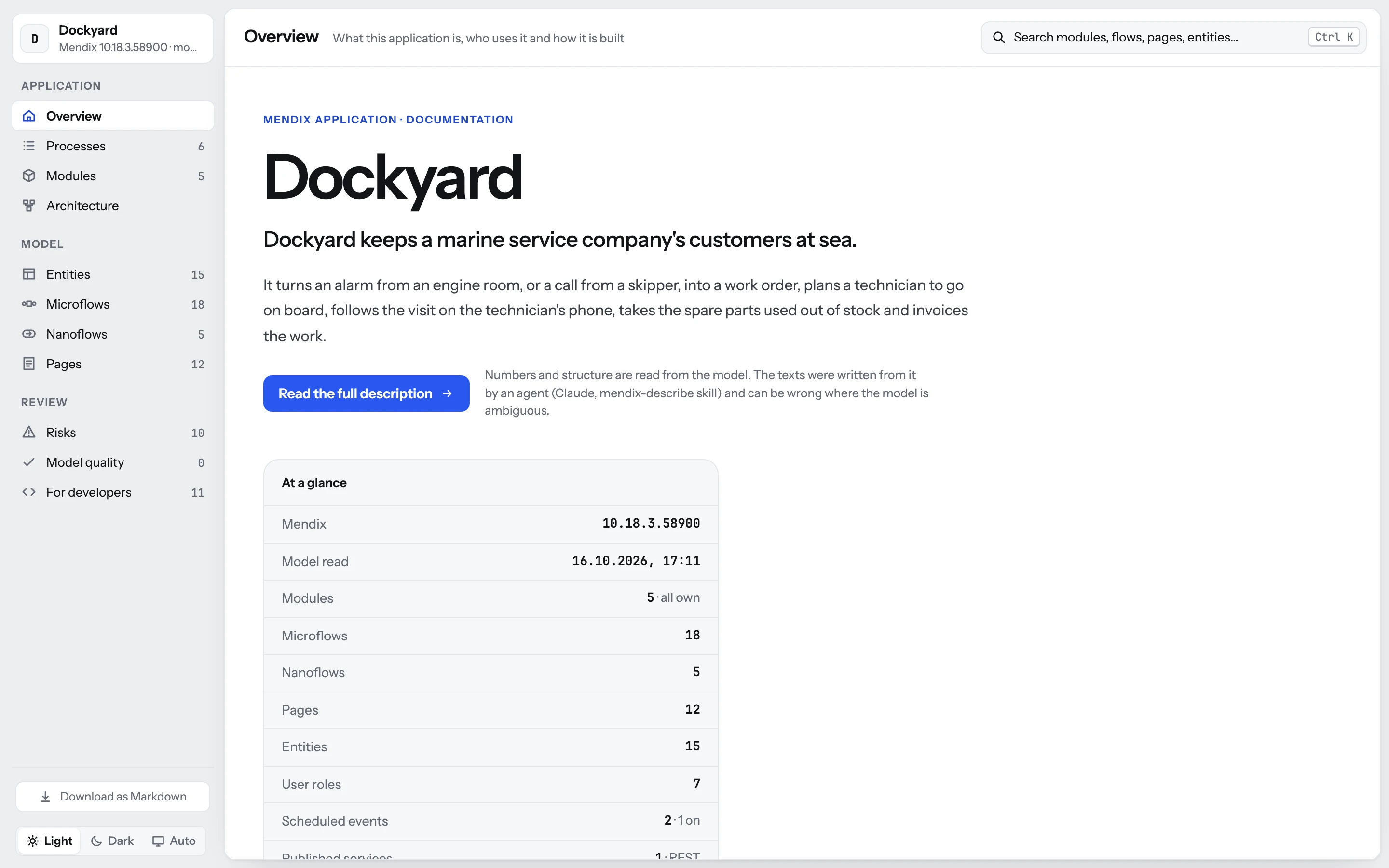Click the Mendix Application · Documentation label
1389x868 pixels.
(388, 120)
